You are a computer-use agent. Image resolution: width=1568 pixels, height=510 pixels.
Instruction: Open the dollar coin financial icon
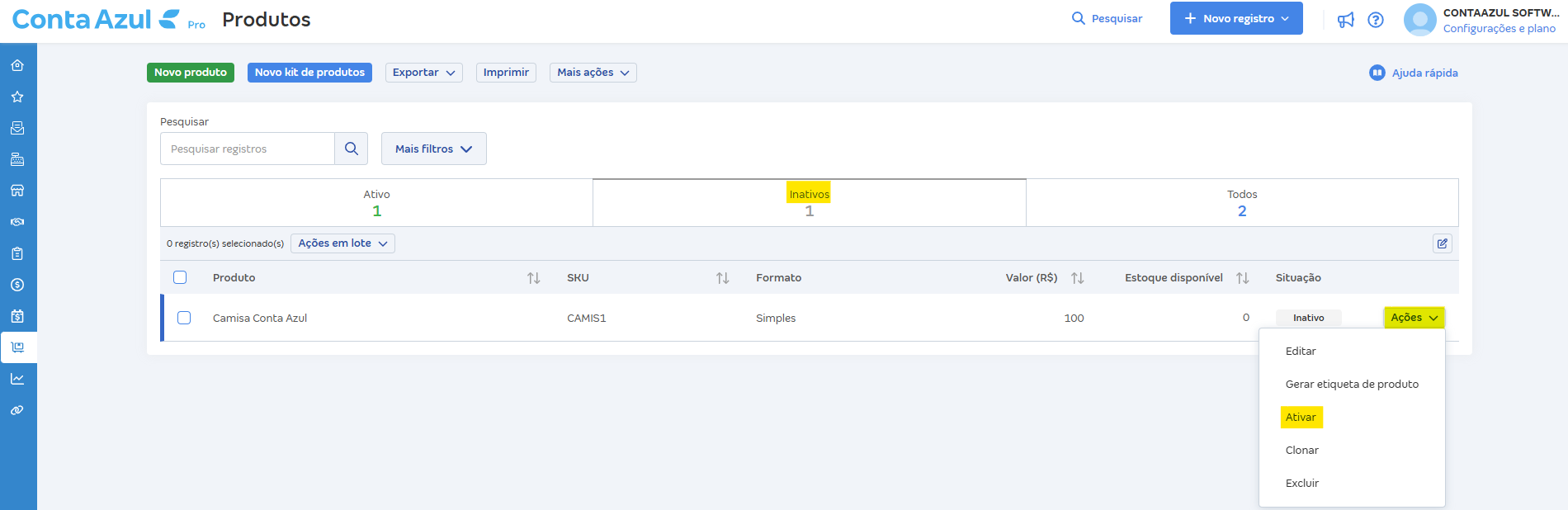click(17, 285)
